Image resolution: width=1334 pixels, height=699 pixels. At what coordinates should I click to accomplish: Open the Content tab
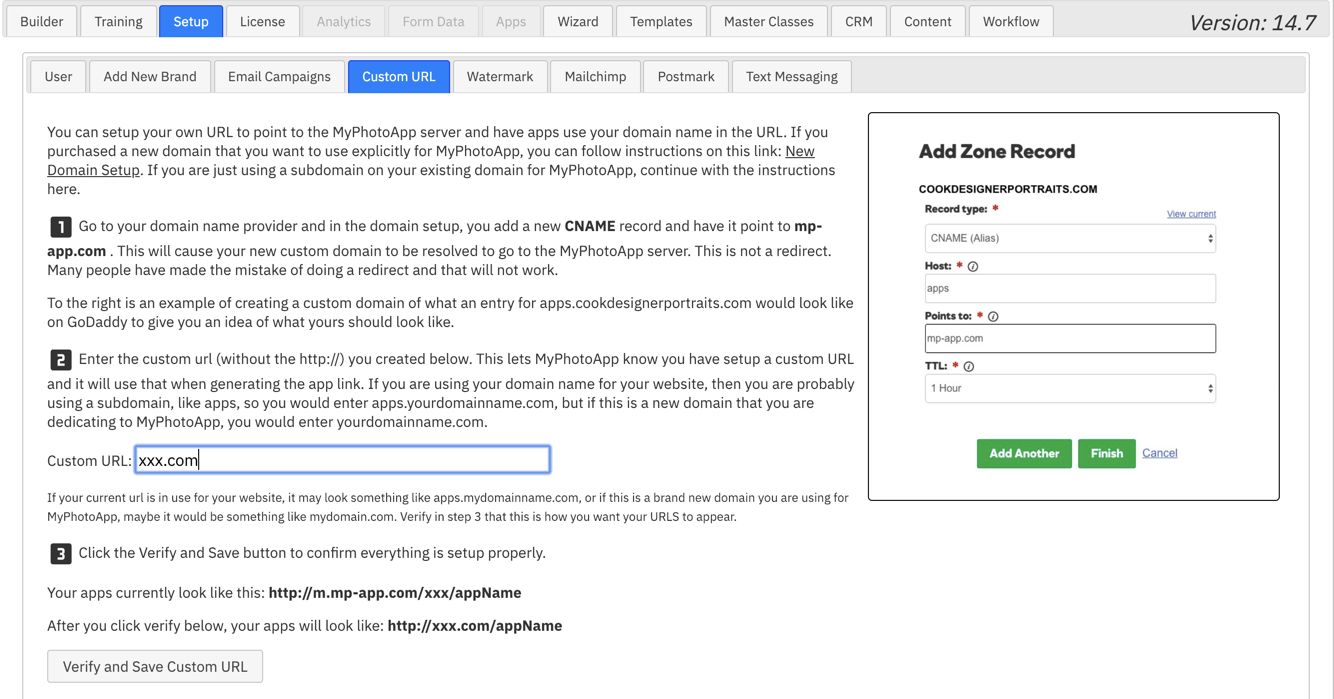tap(928, 21)
